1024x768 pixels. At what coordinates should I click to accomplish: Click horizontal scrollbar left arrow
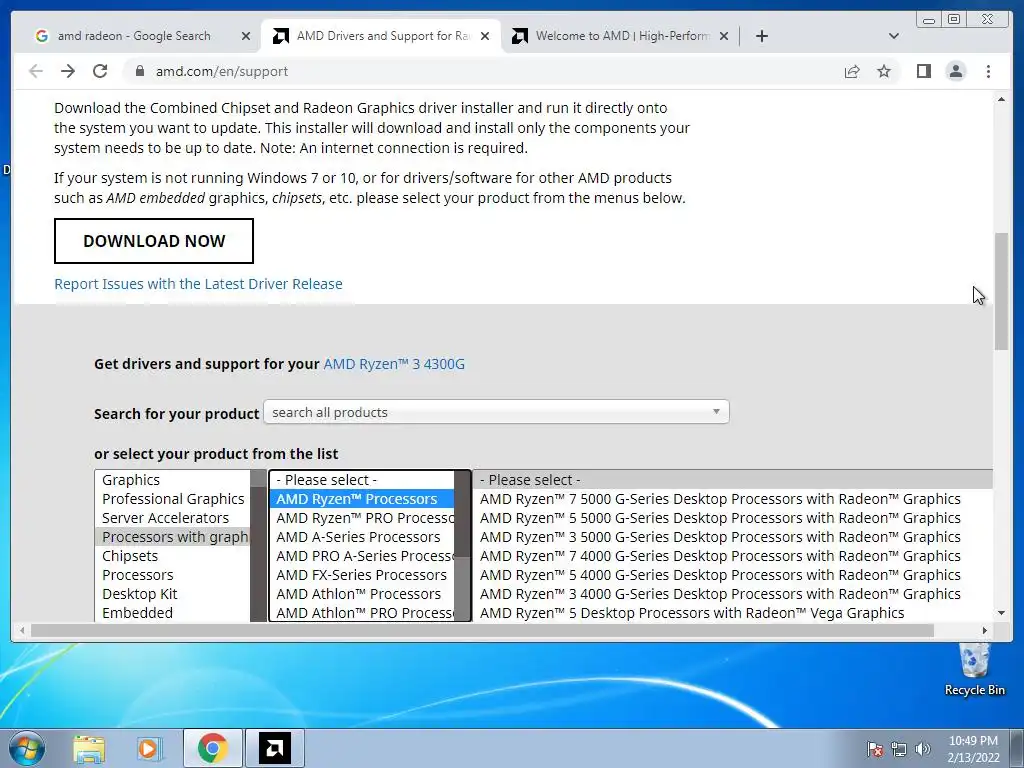(x=22, y=630)
